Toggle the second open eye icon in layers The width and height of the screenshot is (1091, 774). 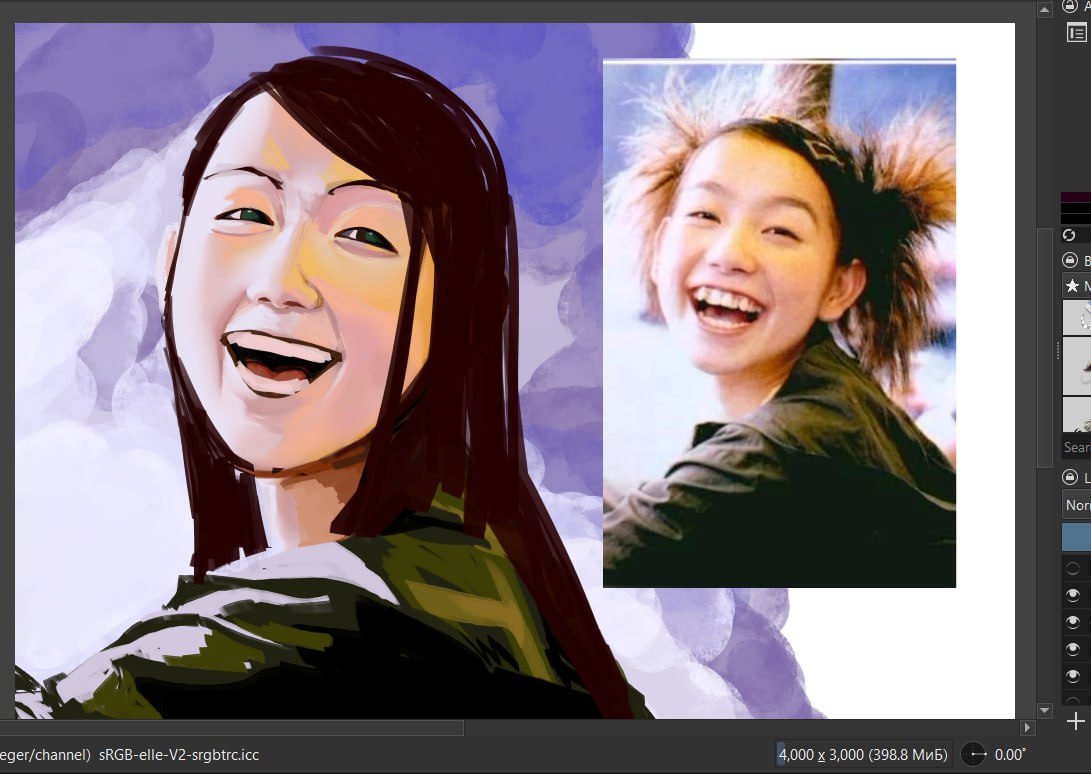1073,622
